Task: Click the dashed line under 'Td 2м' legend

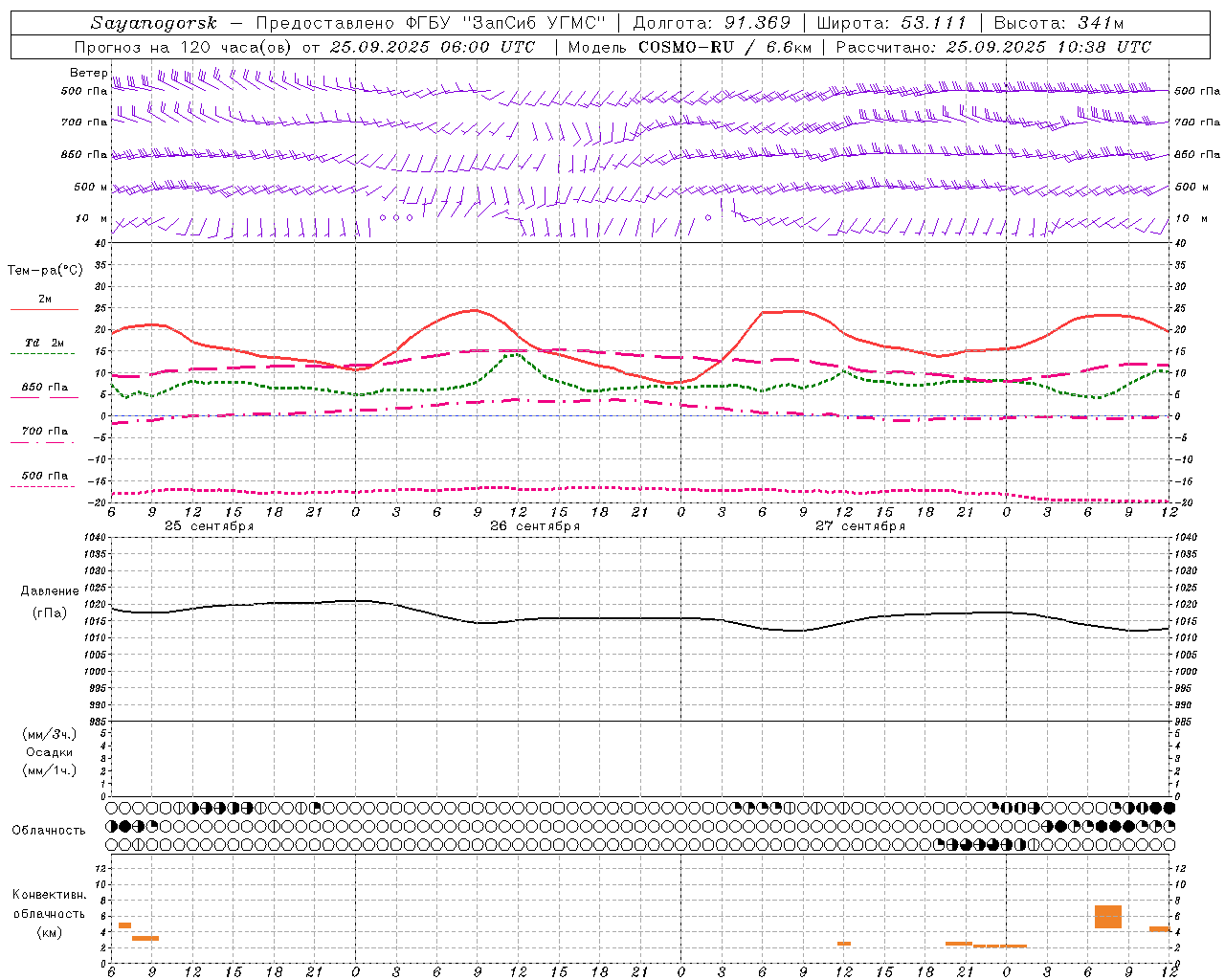Action: click(42, 354)
